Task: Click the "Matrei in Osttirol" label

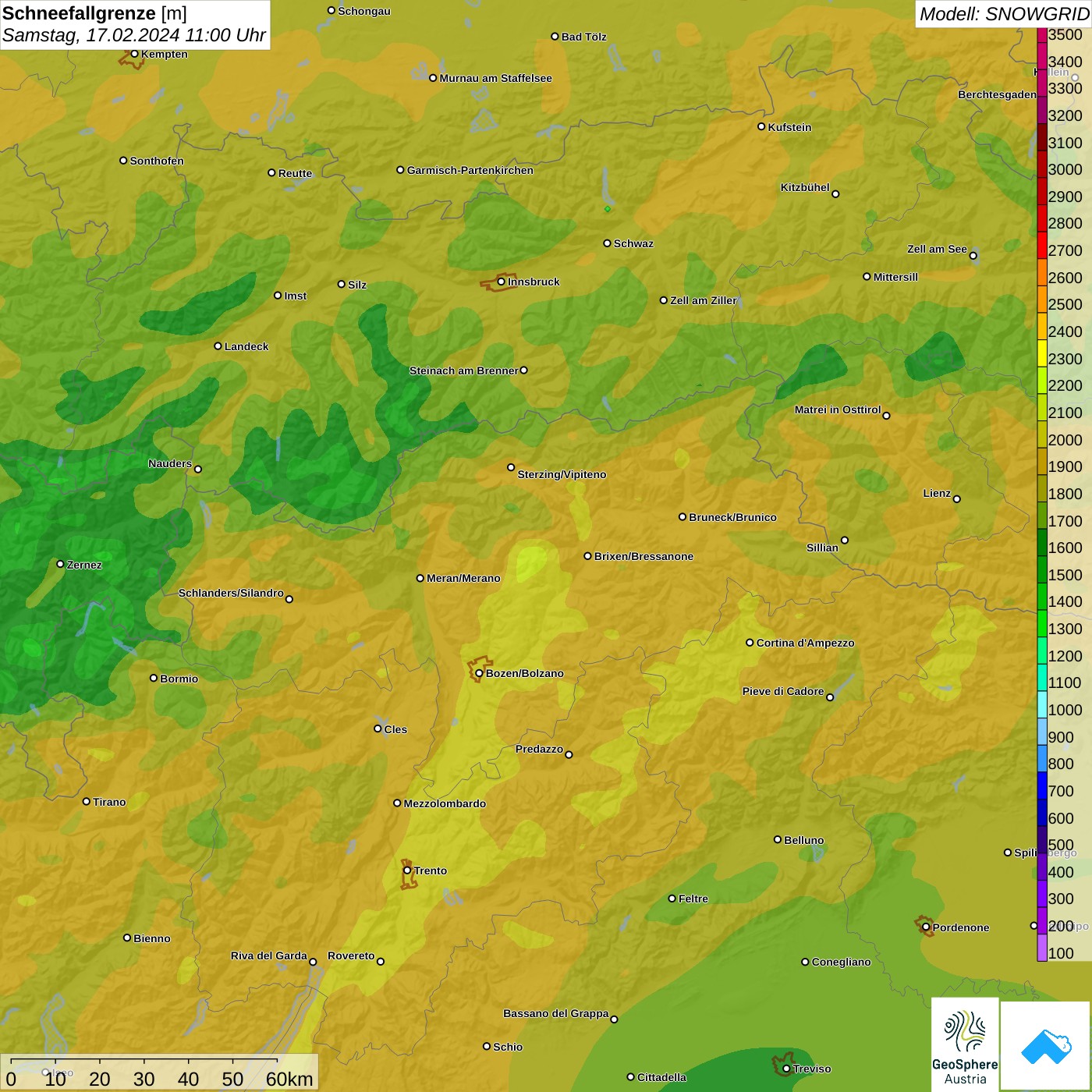Action: tap(838, 409)
